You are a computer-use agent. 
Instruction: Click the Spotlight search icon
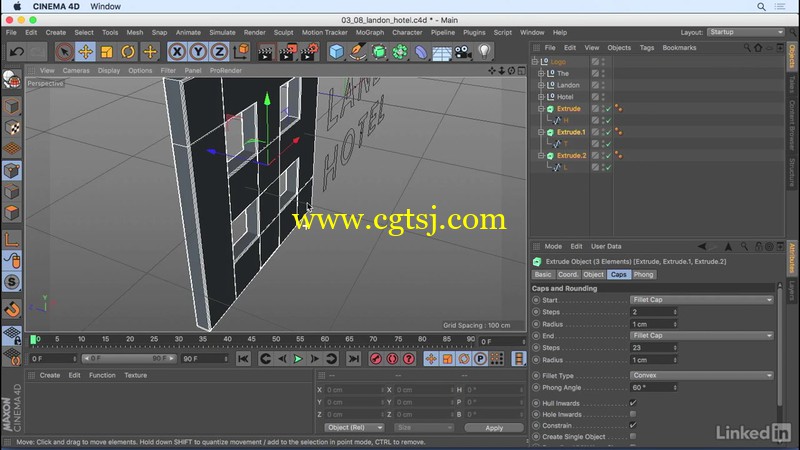pos(761,7)
